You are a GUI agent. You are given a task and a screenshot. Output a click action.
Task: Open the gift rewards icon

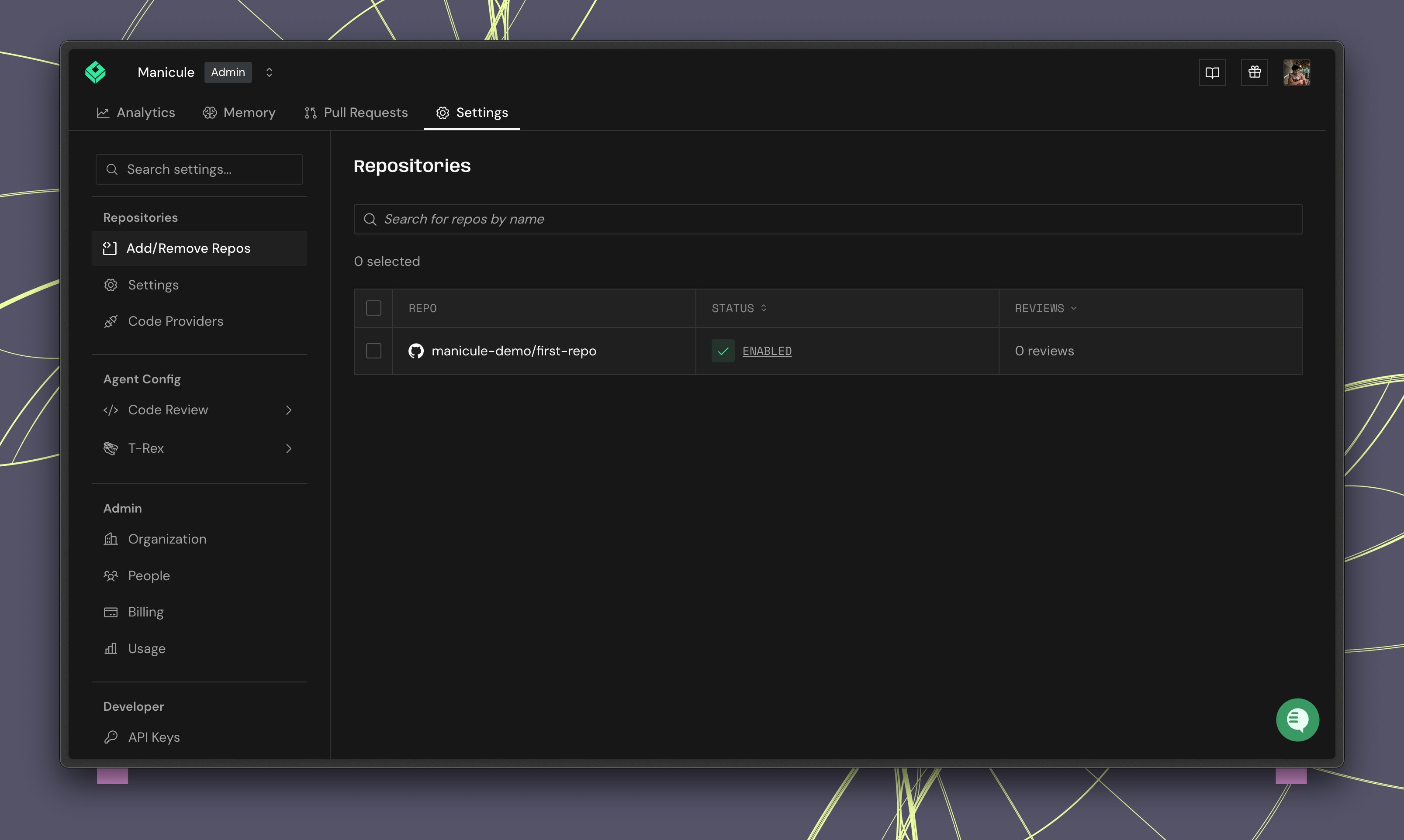click(x=1255, y=72)
